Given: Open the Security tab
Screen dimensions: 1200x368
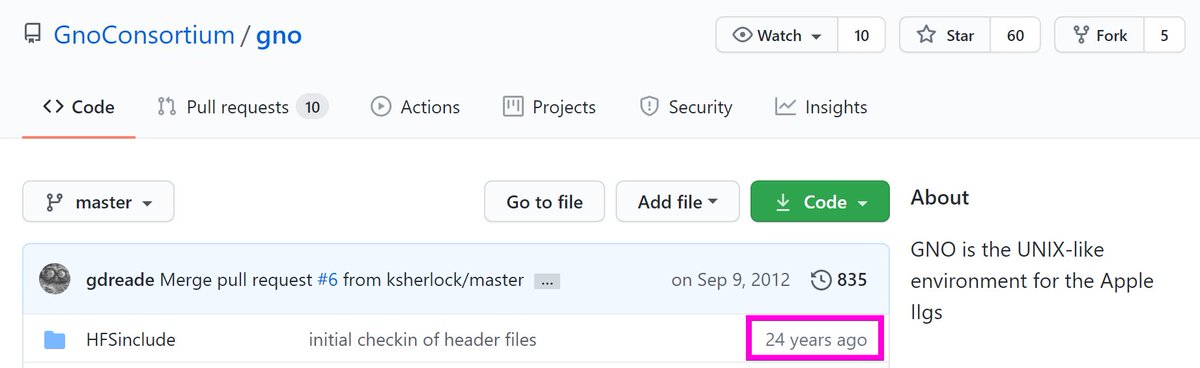Looking at the screenshot, I should (x=686, y=107).
